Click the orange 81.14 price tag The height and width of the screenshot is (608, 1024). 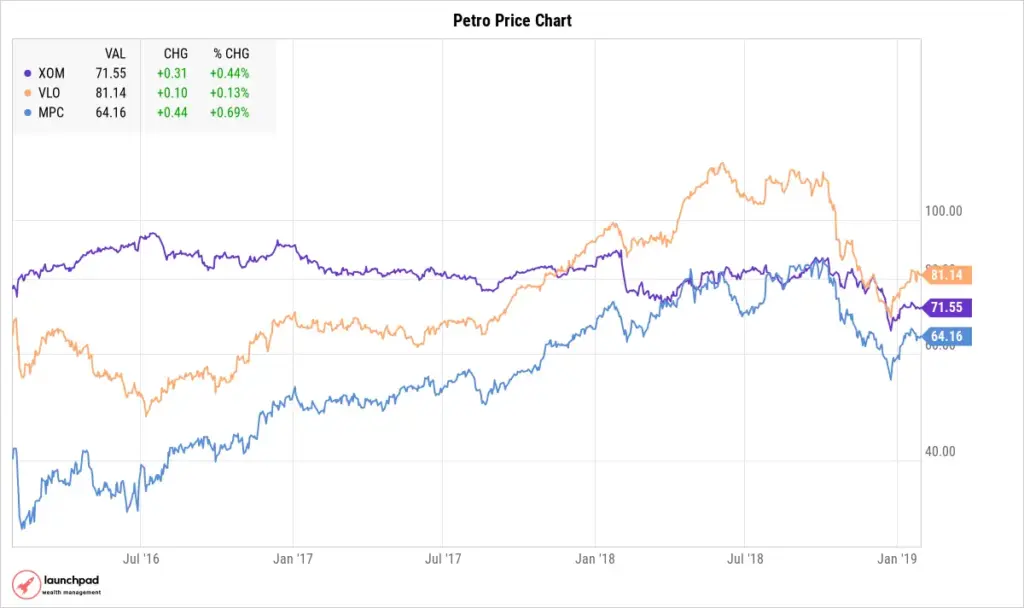[946, 275]
